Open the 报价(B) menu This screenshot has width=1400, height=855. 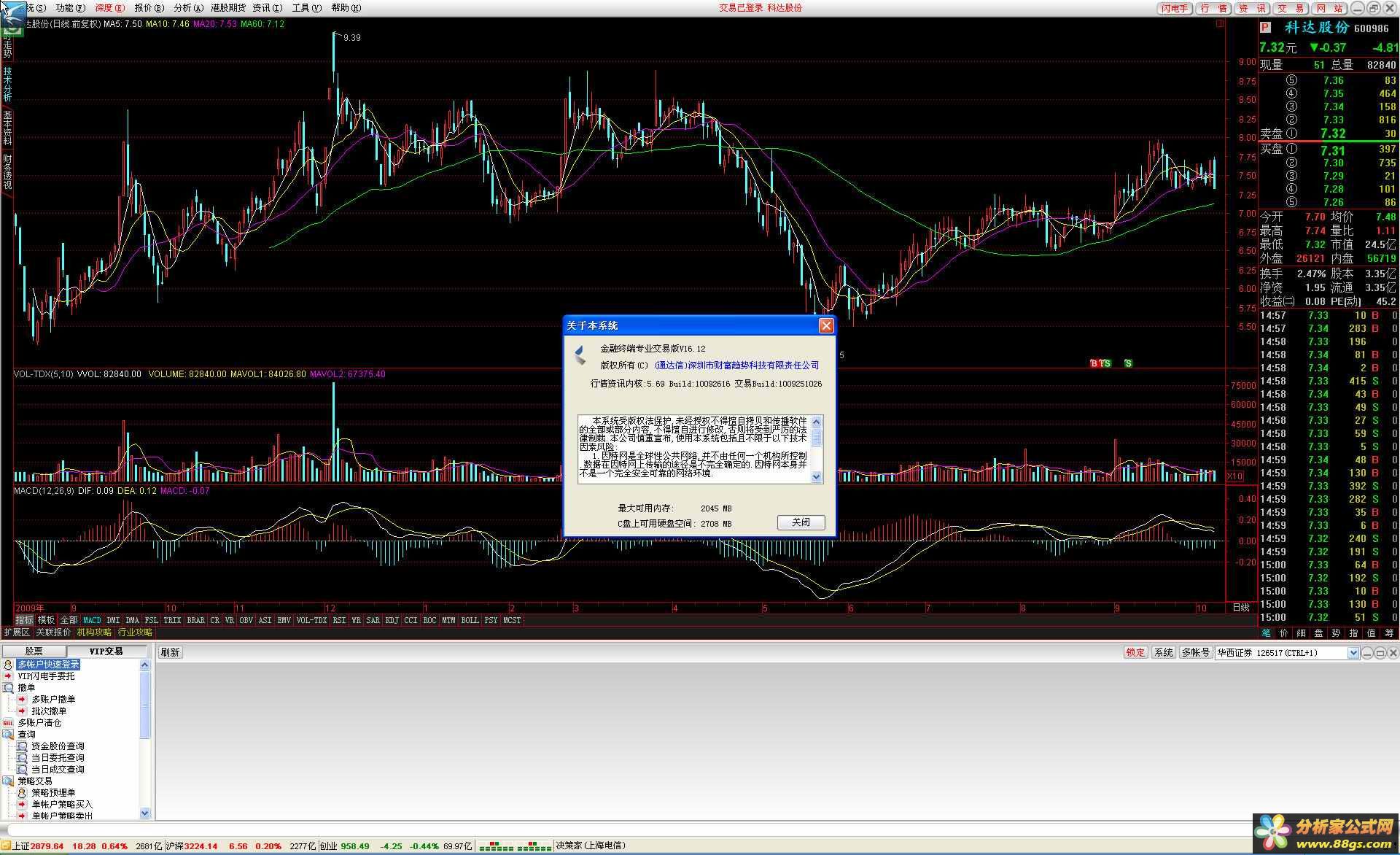click(149, 8)
